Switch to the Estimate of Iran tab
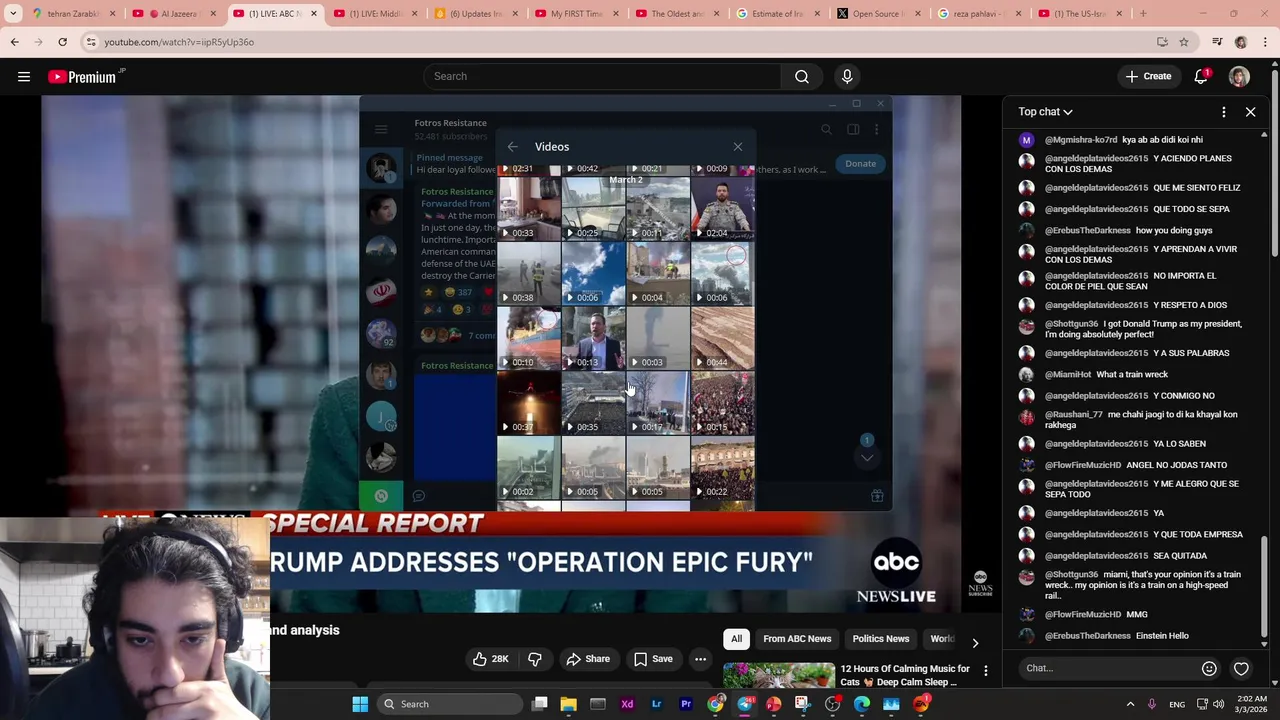The width and height of the screenshot is (1280, 720). coord(778,14)
